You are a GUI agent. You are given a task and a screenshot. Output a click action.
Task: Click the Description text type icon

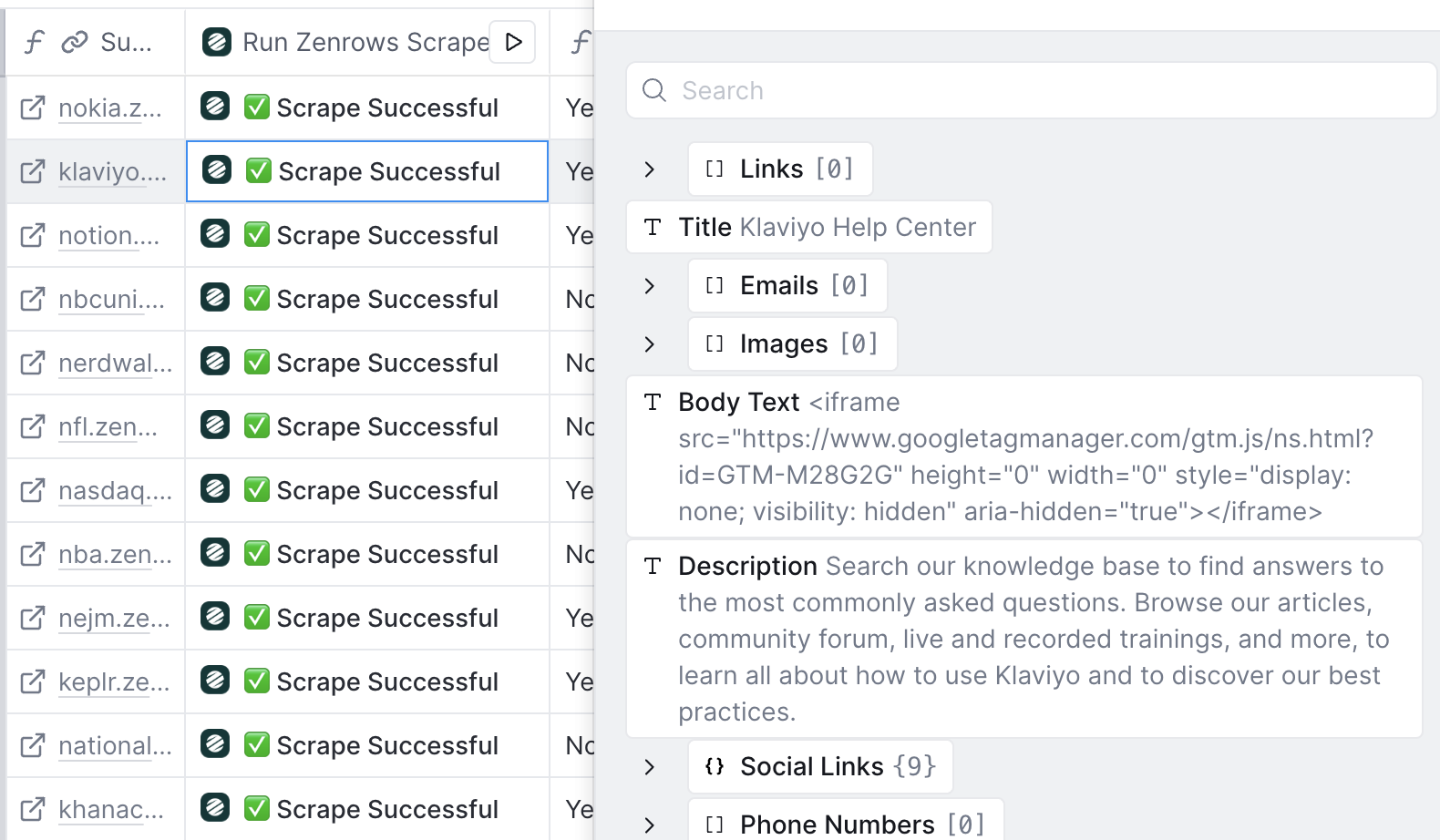tap(653, 566)
